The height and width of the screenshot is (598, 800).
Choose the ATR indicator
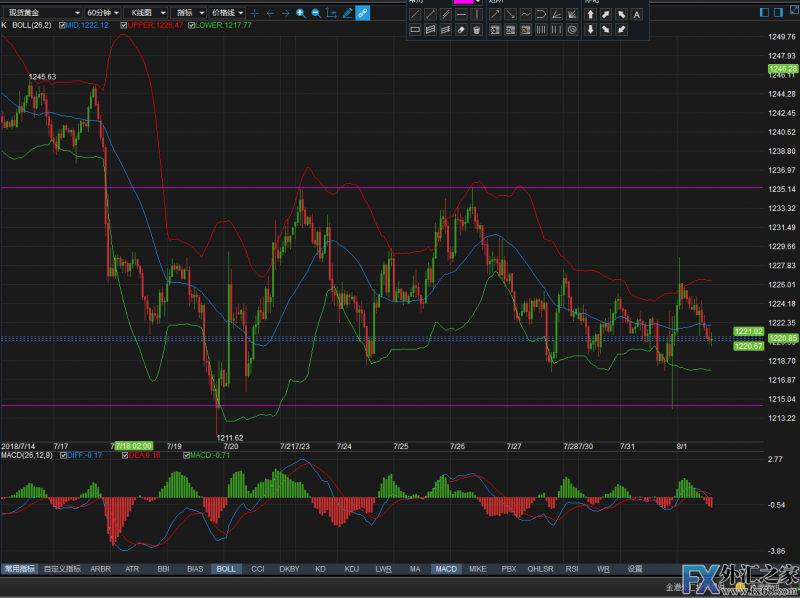132,568
